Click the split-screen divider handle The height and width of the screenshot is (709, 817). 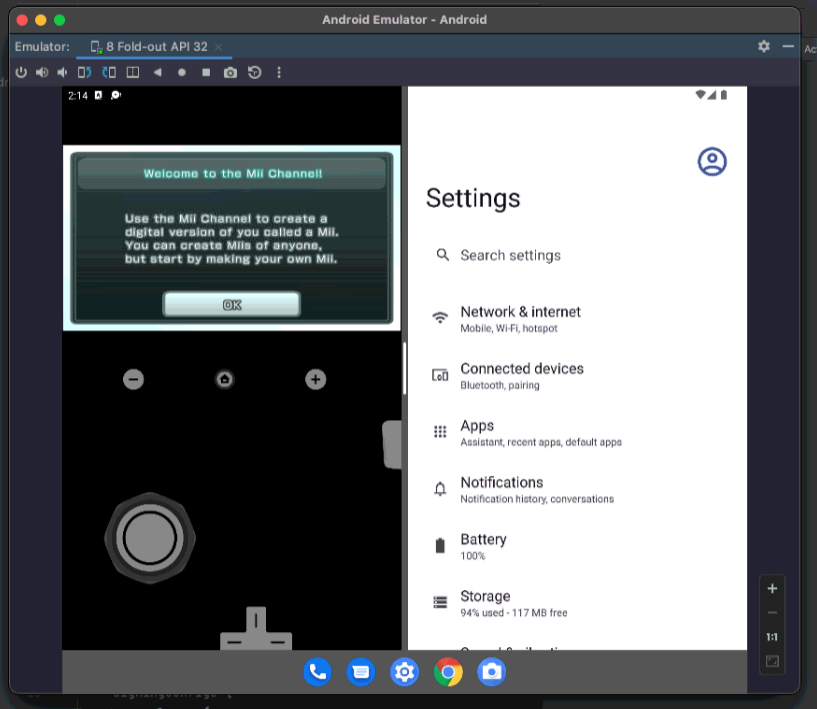coord(405,368)
